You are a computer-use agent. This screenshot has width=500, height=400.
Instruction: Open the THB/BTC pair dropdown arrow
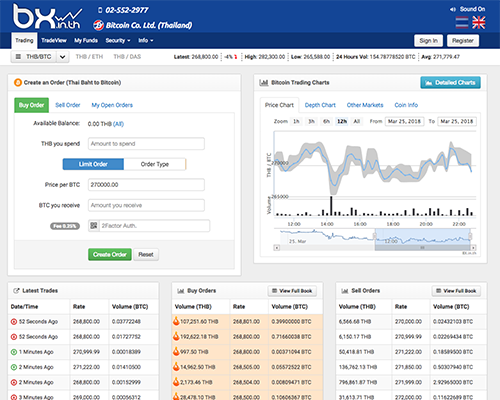pos(62,57)
